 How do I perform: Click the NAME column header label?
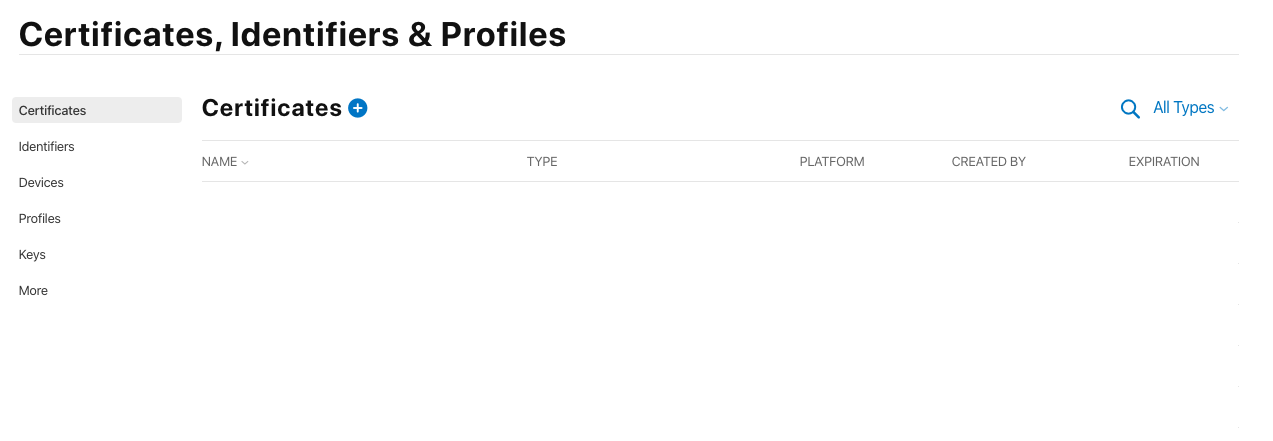[x=219, y=161]
